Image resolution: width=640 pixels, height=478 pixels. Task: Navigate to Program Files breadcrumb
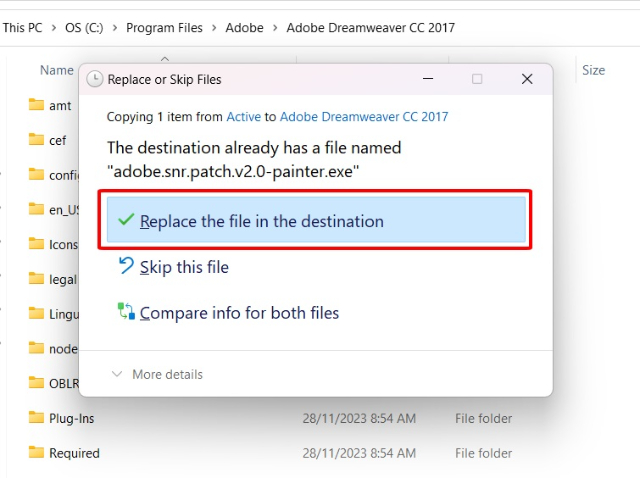pyautogui.click(x=164, y=28)
